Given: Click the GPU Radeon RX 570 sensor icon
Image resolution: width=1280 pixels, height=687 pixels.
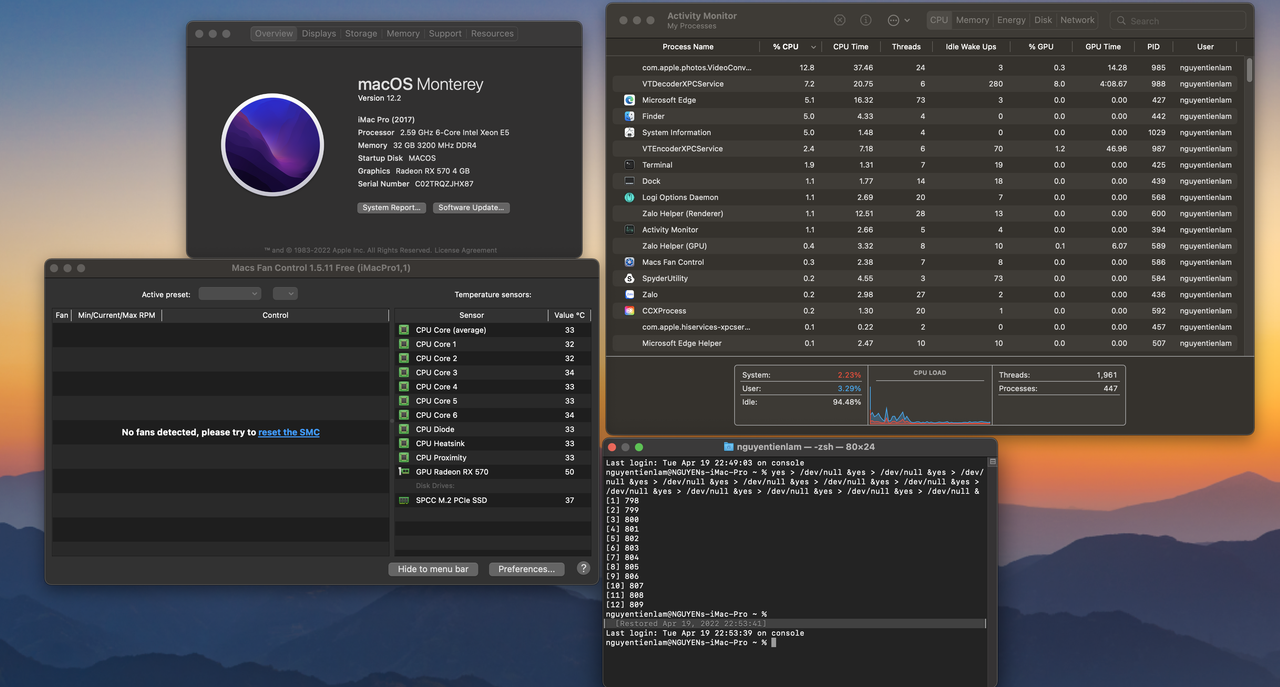Looking at the screenshot, I should (404, 472).
